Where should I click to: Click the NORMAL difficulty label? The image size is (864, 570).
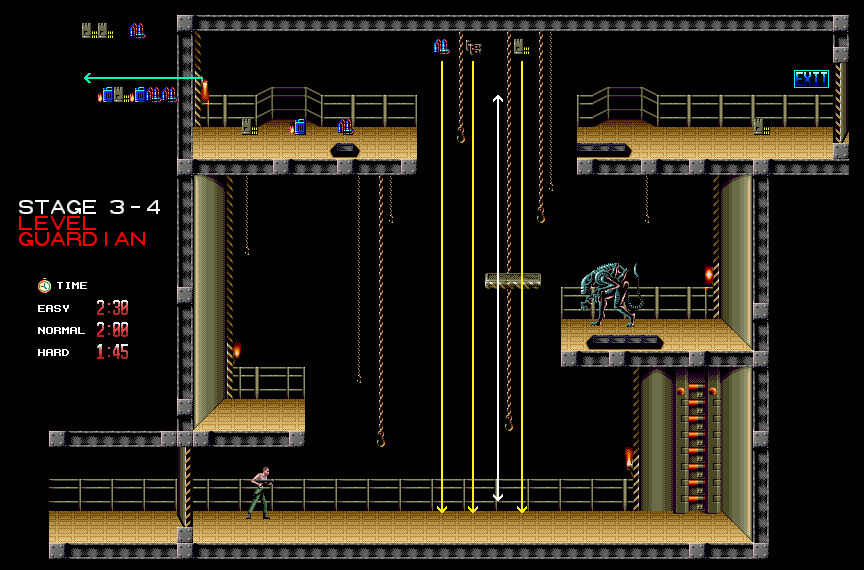(x=61, y=331)
